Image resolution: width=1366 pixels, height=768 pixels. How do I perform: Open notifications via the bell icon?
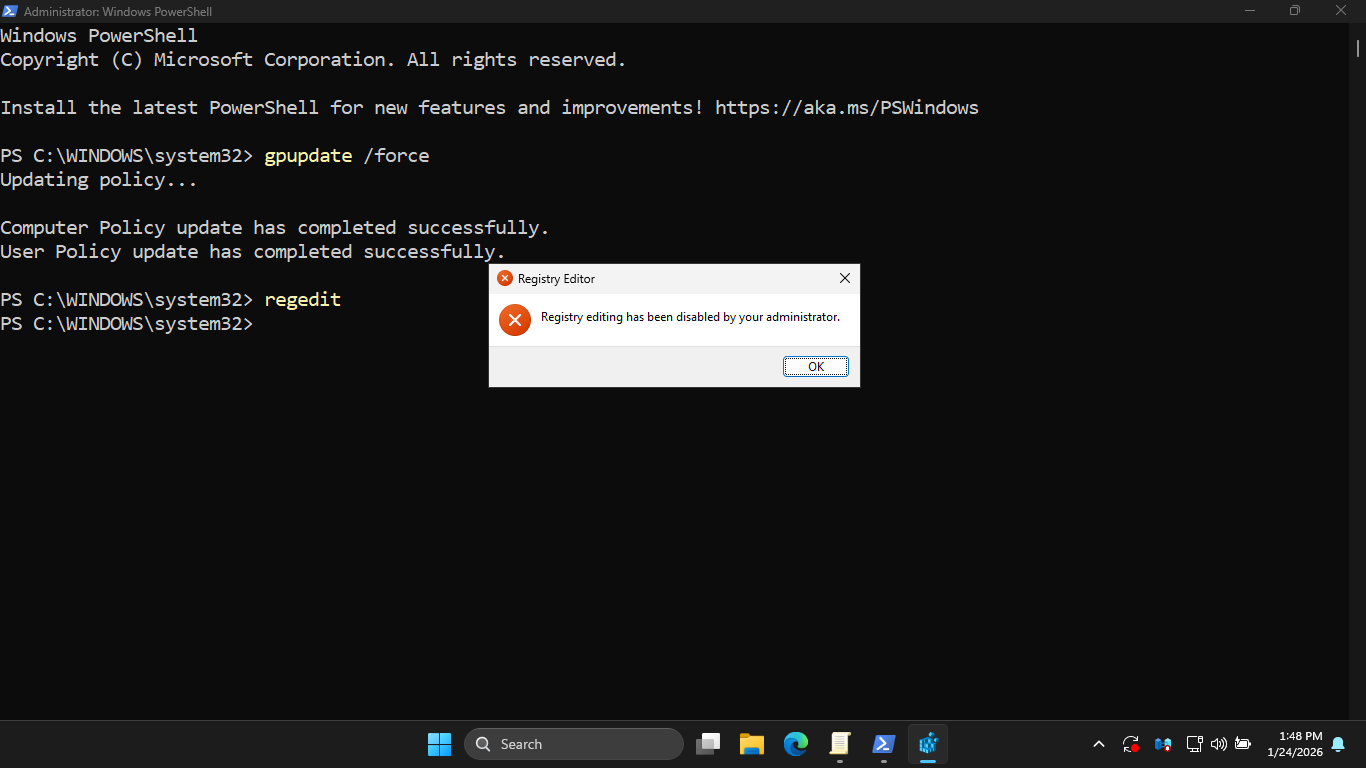point(1338,744)
